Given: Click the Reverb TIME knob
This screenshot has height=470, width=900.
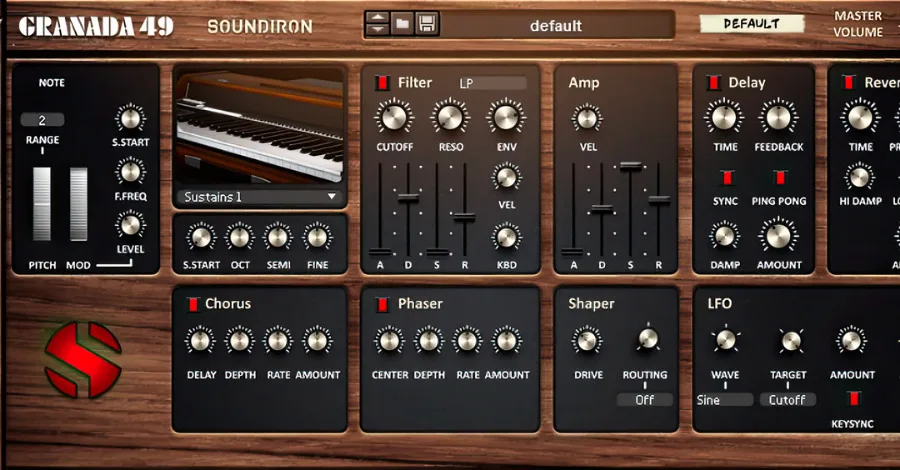Looking at the screenshot, I should pos(860,117).
